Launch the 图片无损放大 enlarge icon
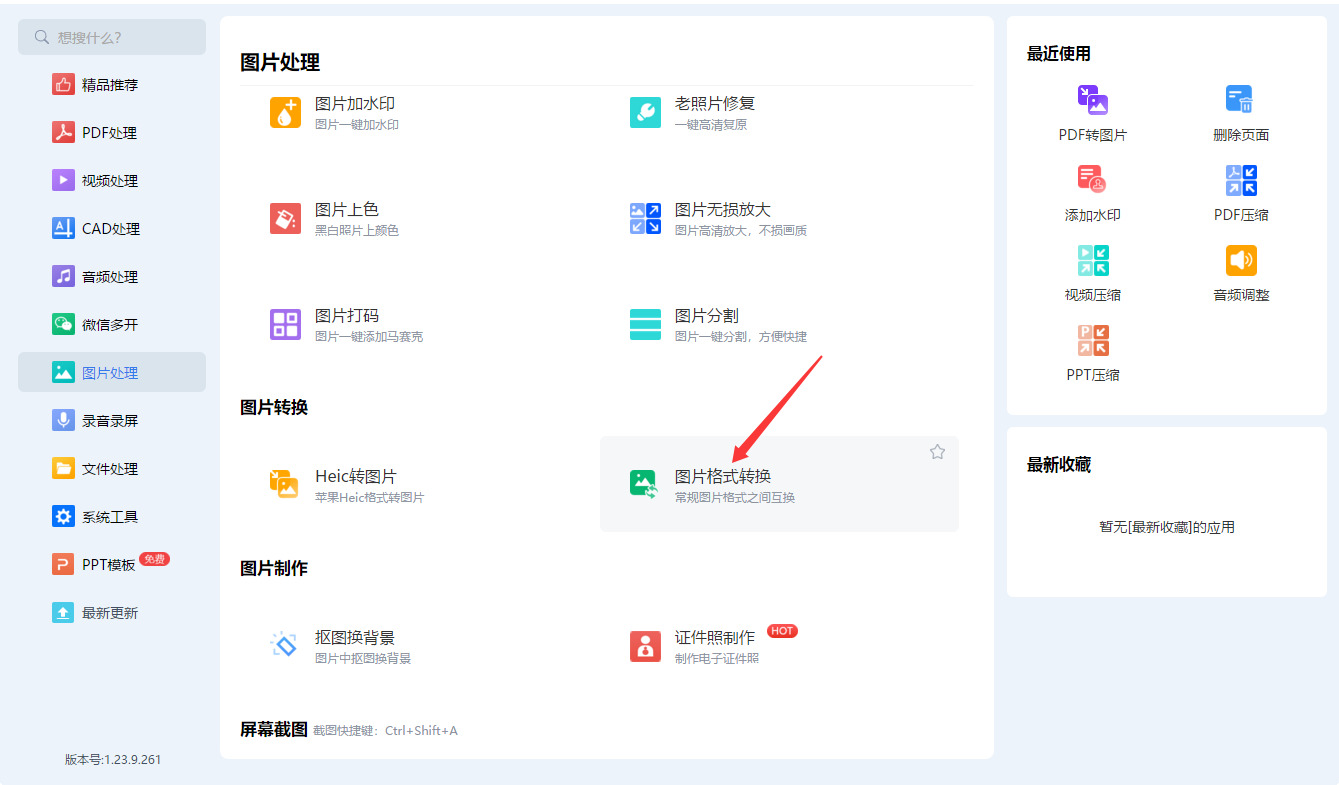 click(x=645, y=218)
